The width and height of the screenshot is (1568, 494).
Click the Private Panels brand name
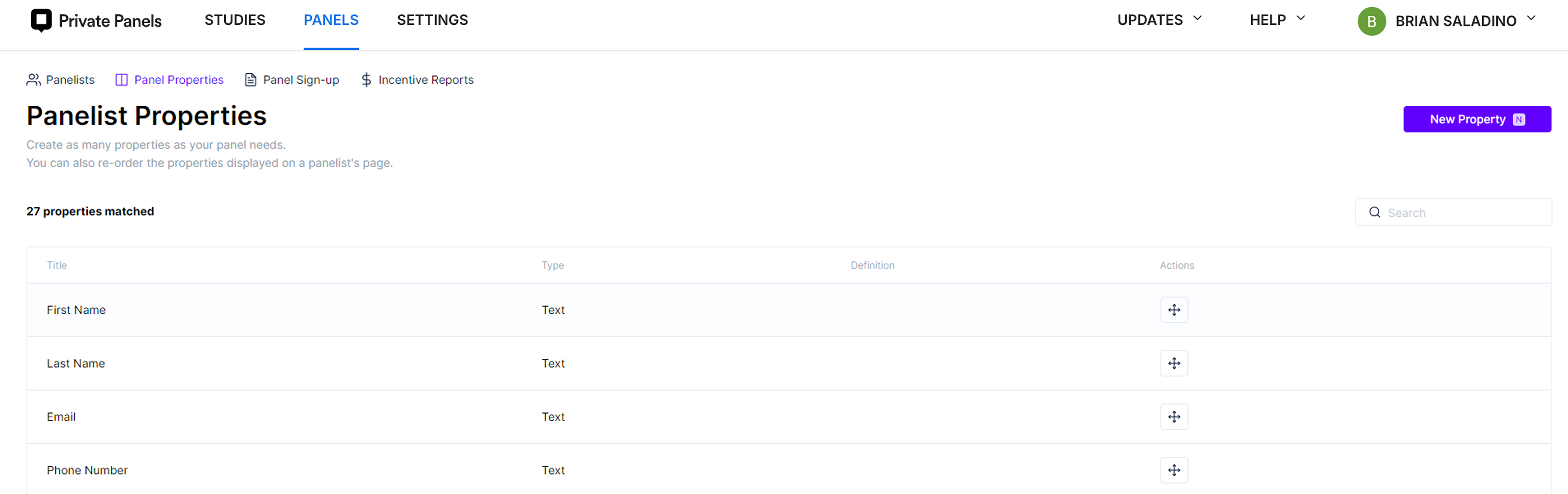point(110,21)
